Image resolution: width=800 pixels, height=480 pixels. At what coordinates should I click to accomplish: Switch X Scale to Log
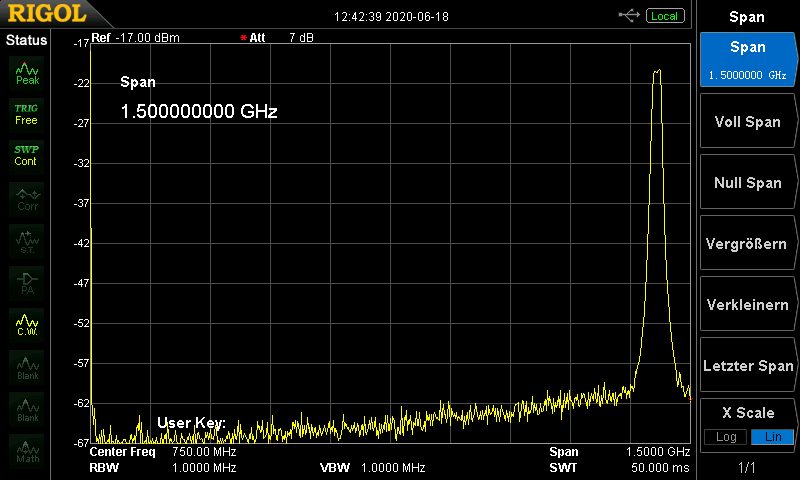[726, 437]
